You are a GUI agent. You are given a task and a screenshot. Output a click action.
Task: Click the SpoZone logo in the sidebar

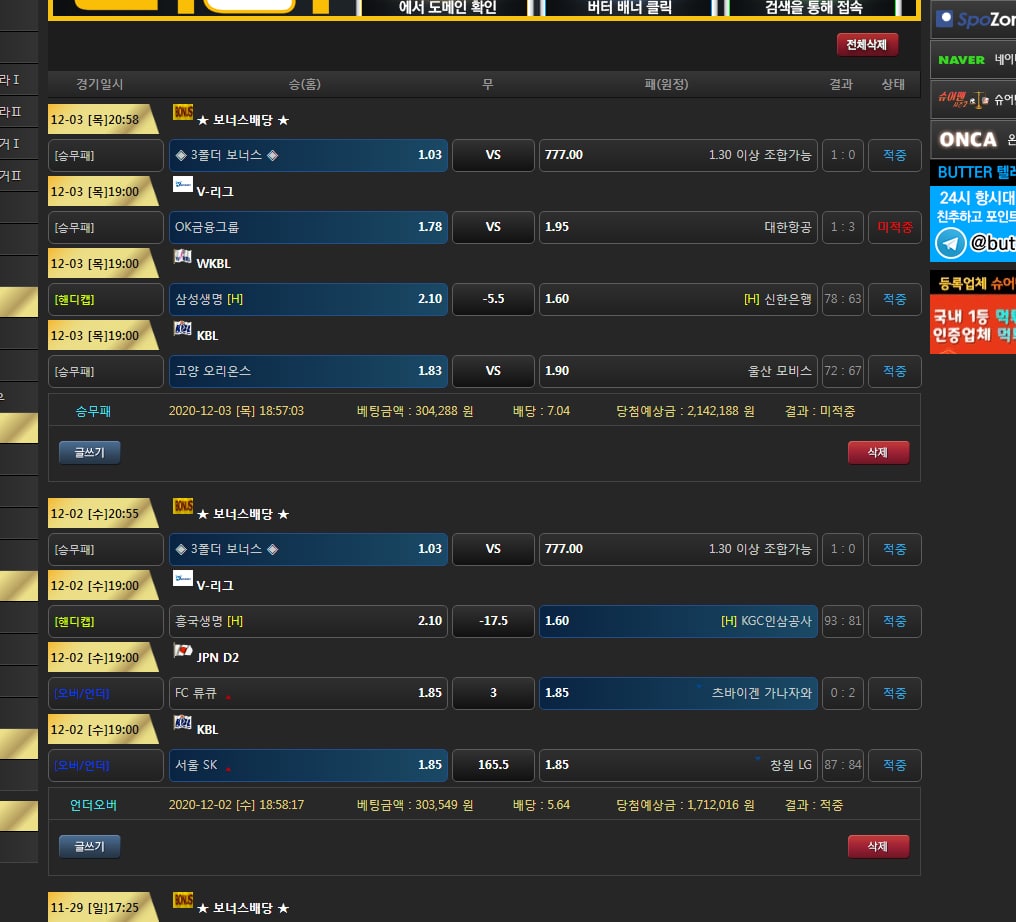tap(972, 20)
